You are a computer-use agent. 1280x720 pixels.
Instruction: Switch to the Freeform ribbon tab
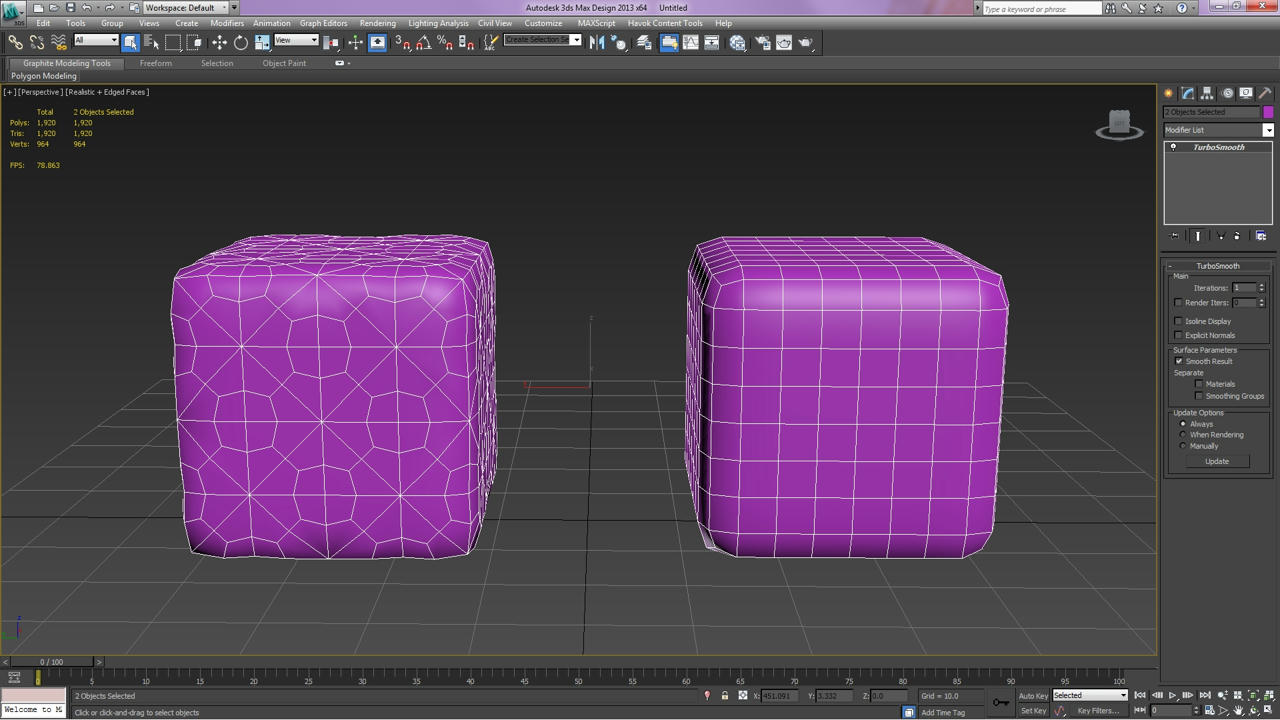pyautogui.click(x=155, y=63)
